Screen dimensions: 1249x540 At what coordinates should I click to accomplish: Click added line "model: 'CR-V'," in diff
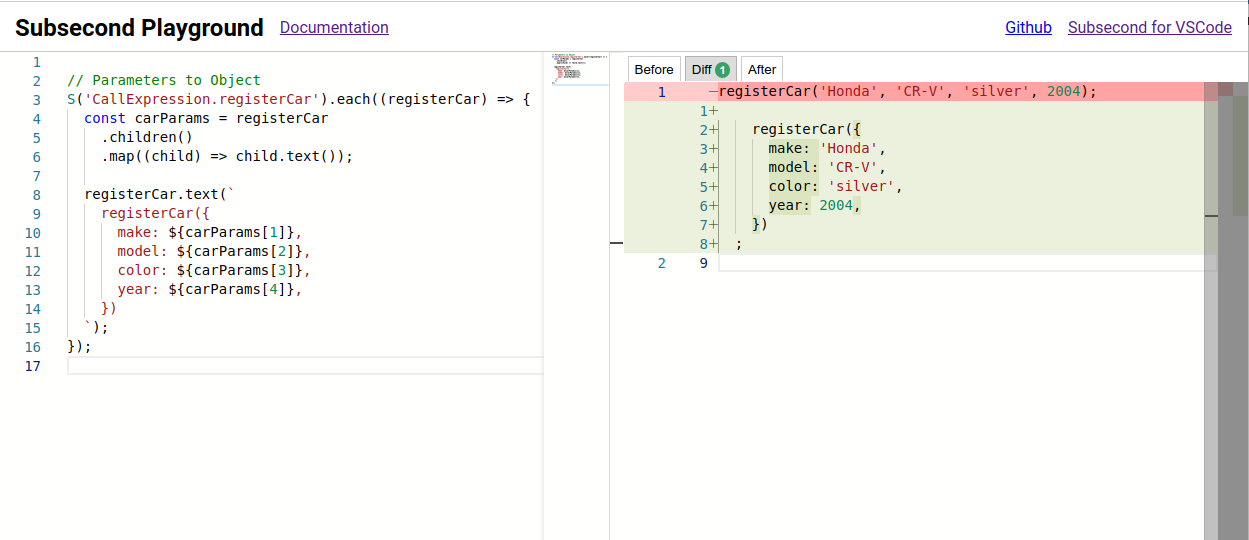tap(826, 167)
